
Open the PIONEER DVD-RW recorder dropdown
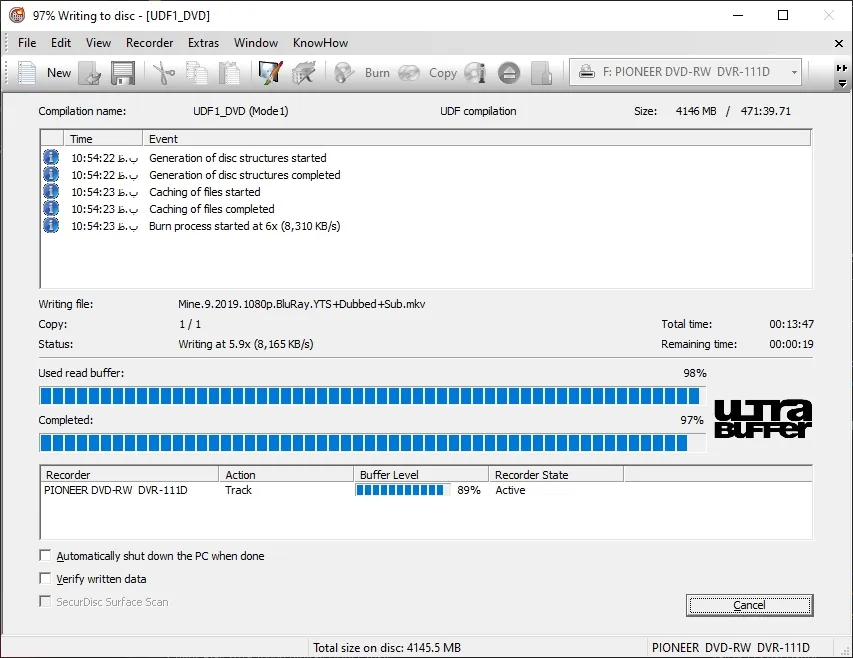click(686, 73)
